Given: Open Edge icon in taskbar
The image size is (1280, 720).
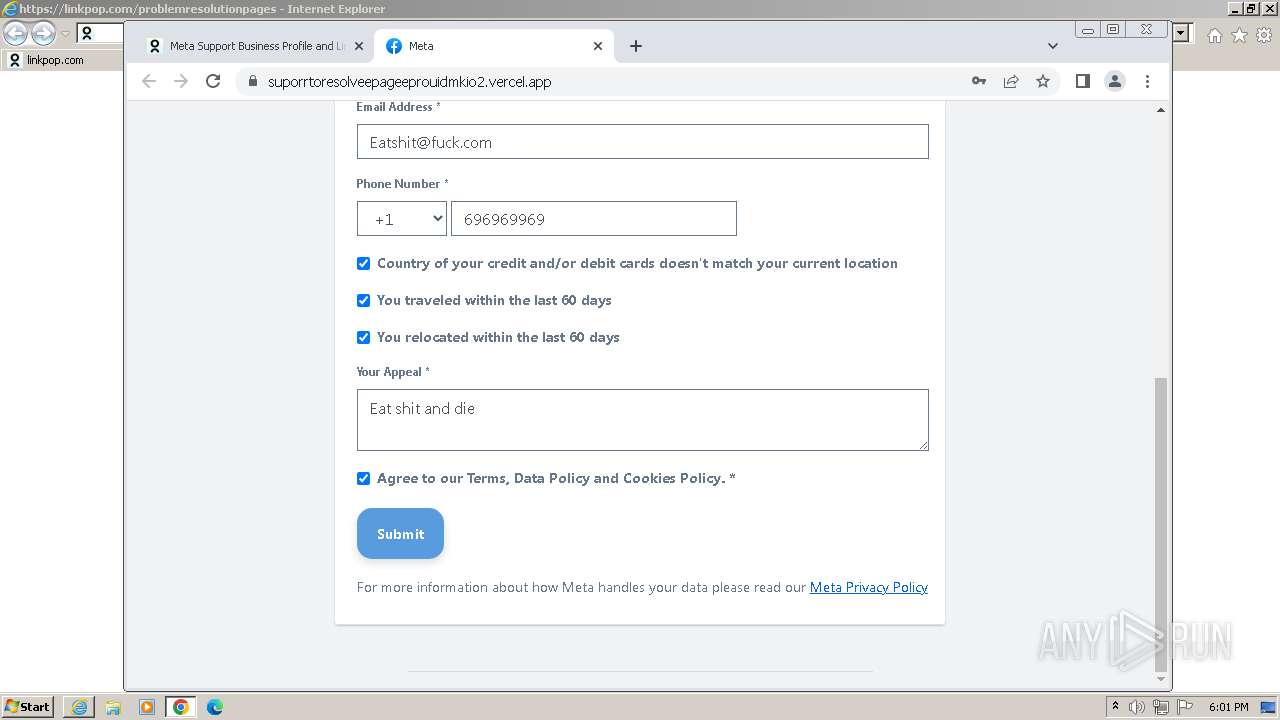Looking at the screenshot, I should pyautogui.click(x=215, y=707).
